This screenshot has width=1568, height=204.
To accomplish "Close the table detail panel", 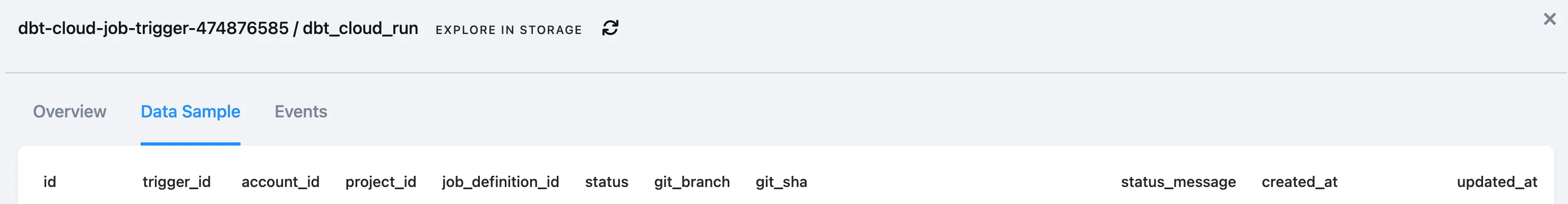I will (x=1550, y=20).
